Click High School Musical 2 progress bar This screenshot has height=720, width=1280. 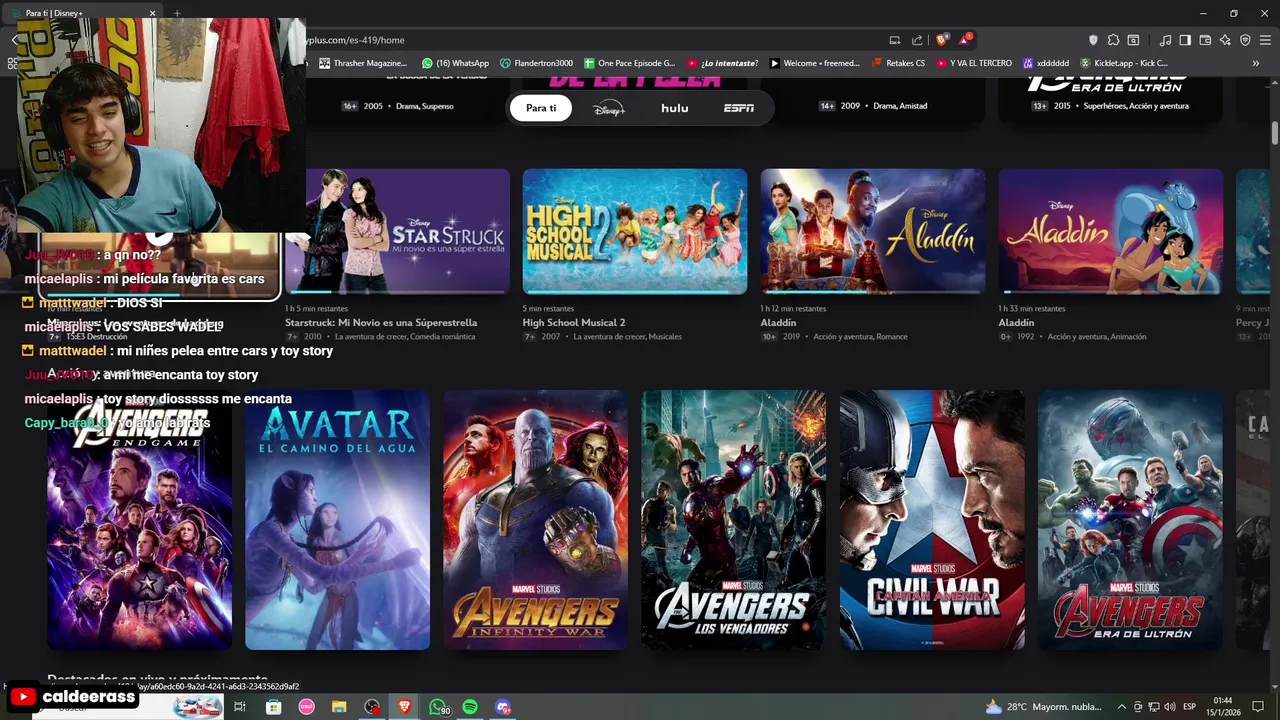coord(635,292)
